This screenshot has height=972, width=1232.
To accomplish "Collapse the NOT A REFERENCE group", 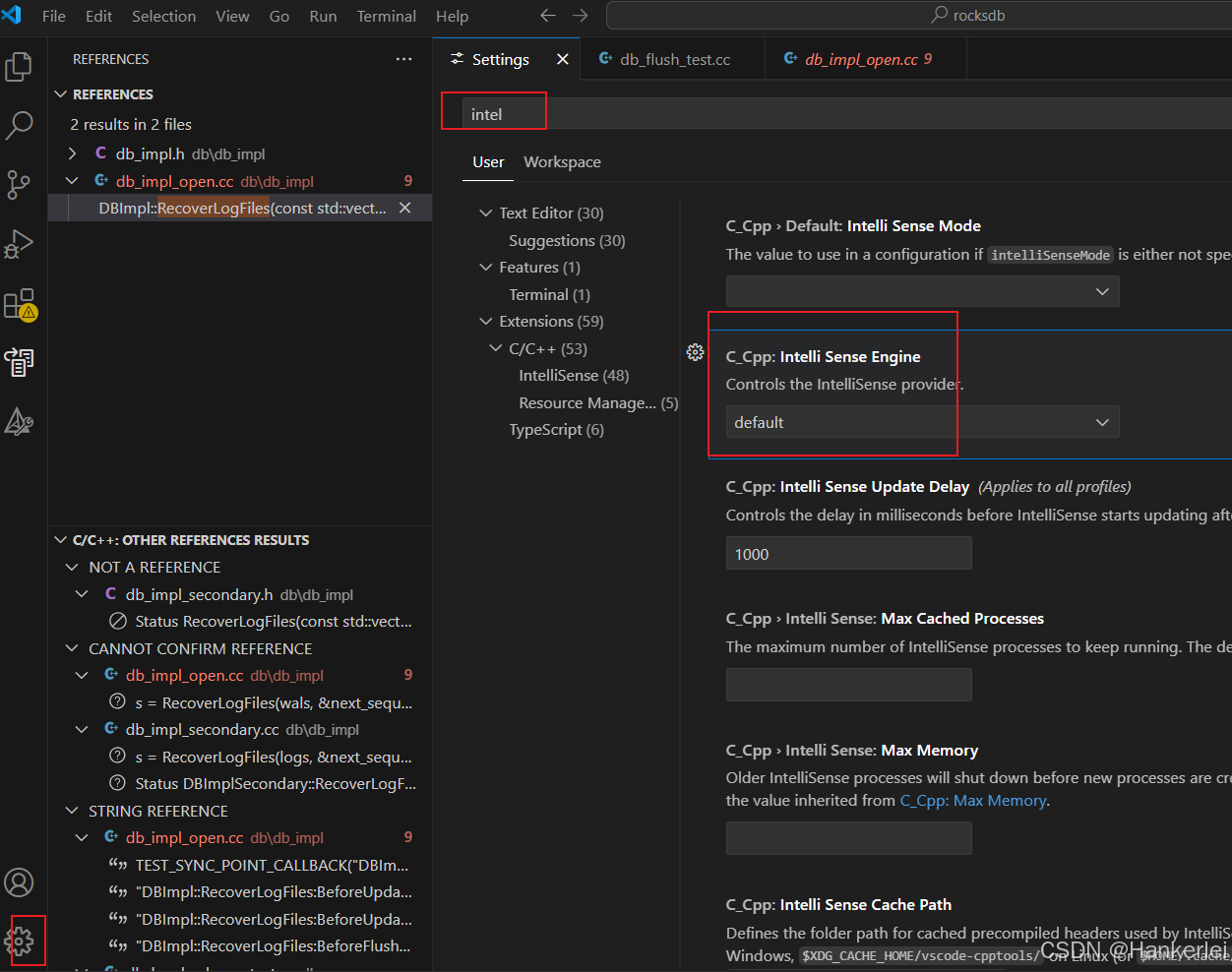I will click(72, 567).
